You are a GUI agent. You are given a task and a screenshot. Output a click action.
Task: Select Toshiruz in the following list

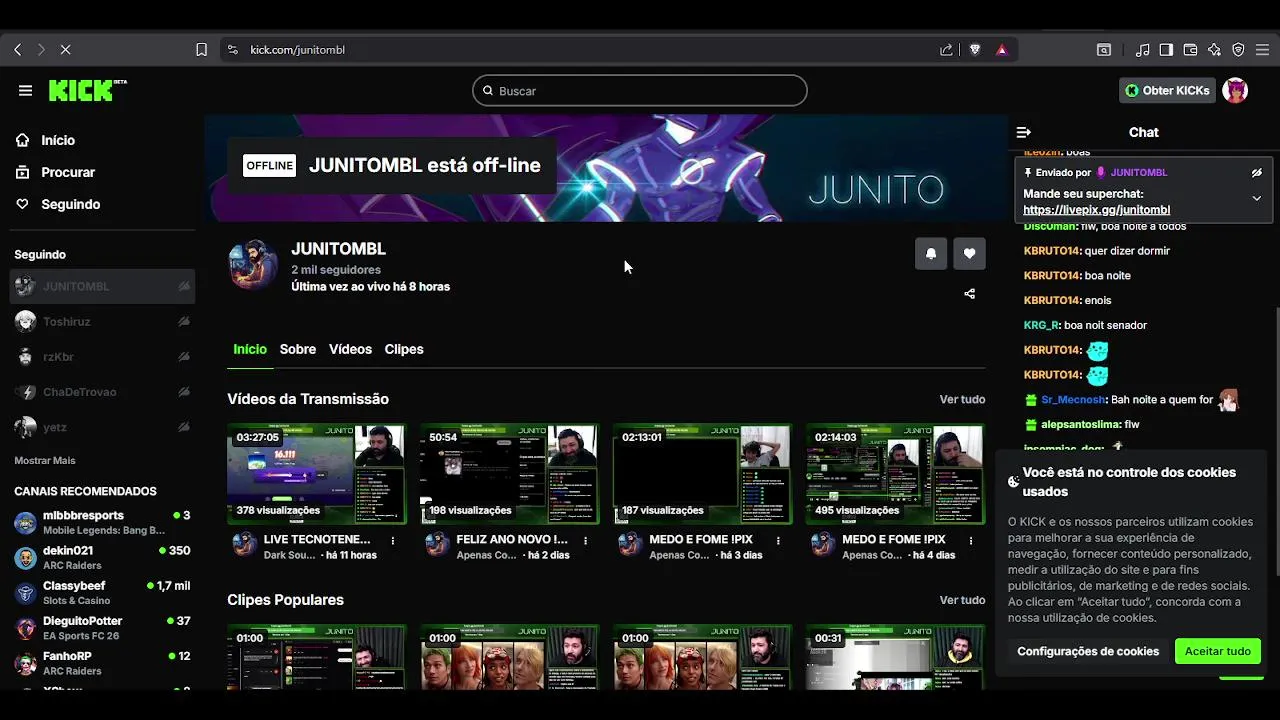coord(102,321)
